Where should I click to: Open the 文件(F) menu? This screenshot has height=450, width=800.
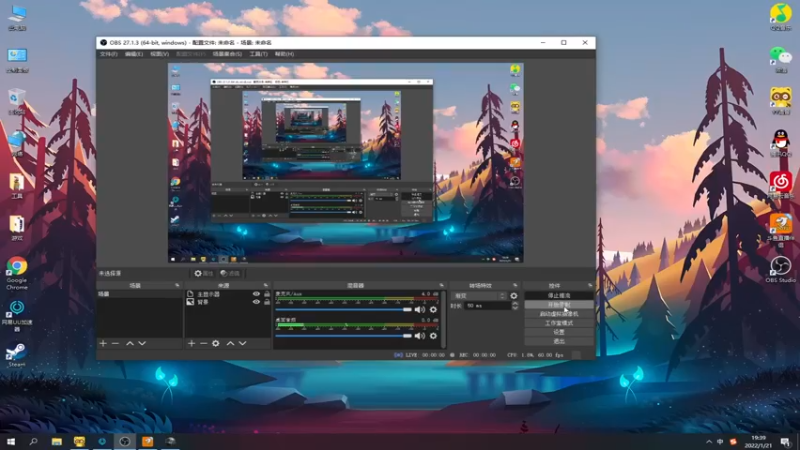point(109,54)
